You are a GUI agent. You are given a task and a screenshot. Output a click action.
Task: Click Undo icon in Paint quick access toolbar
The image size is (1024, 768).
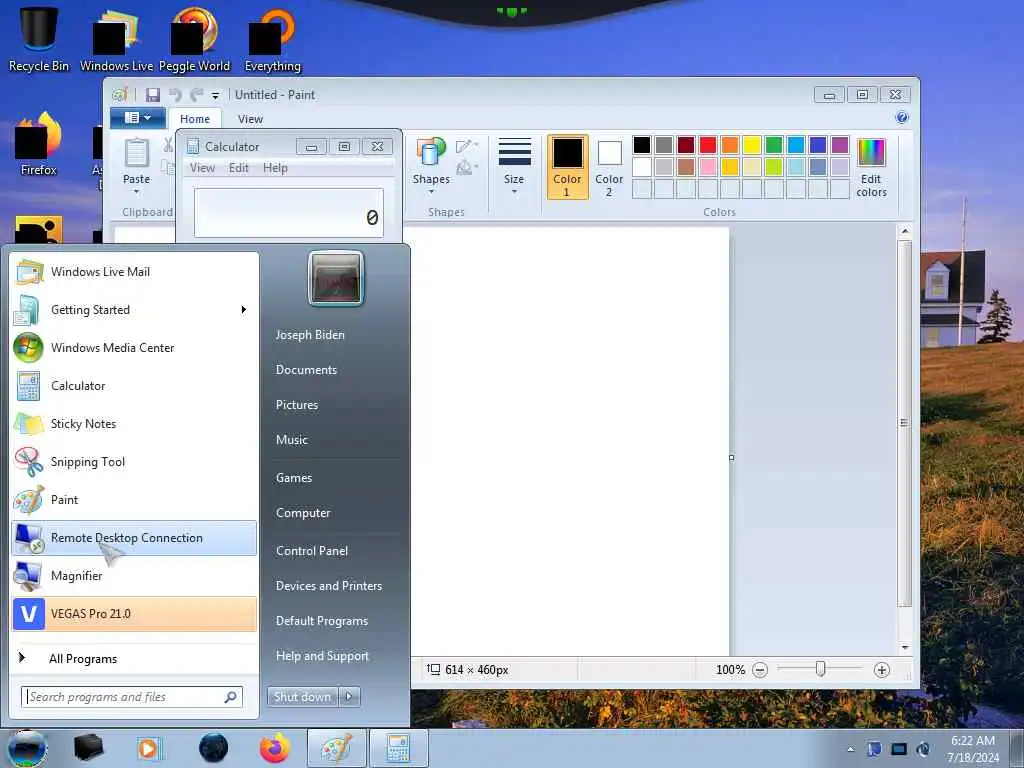coord(175,95)
